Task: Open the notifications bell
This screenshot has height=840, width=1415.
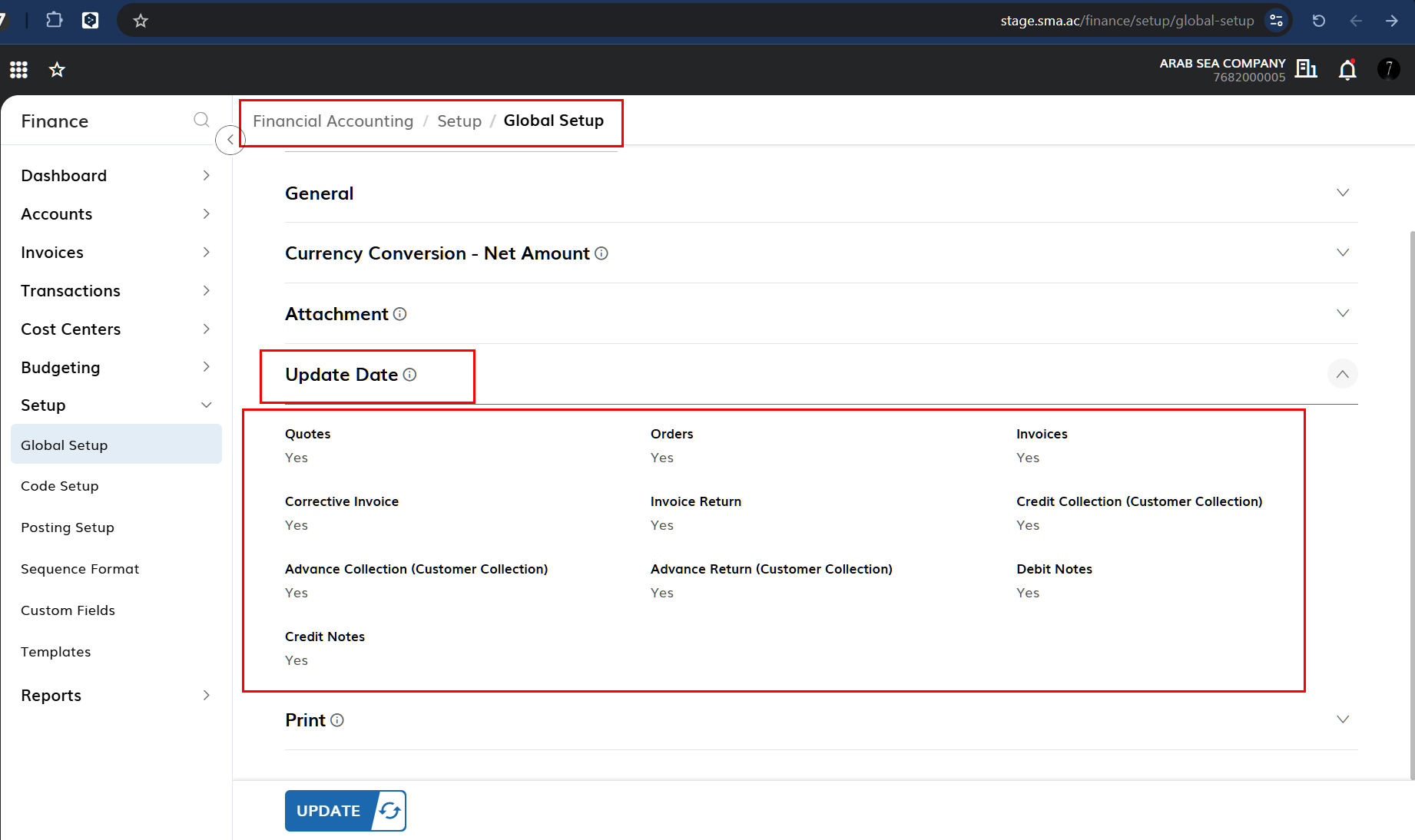Action: click(x=1347, y=70)
